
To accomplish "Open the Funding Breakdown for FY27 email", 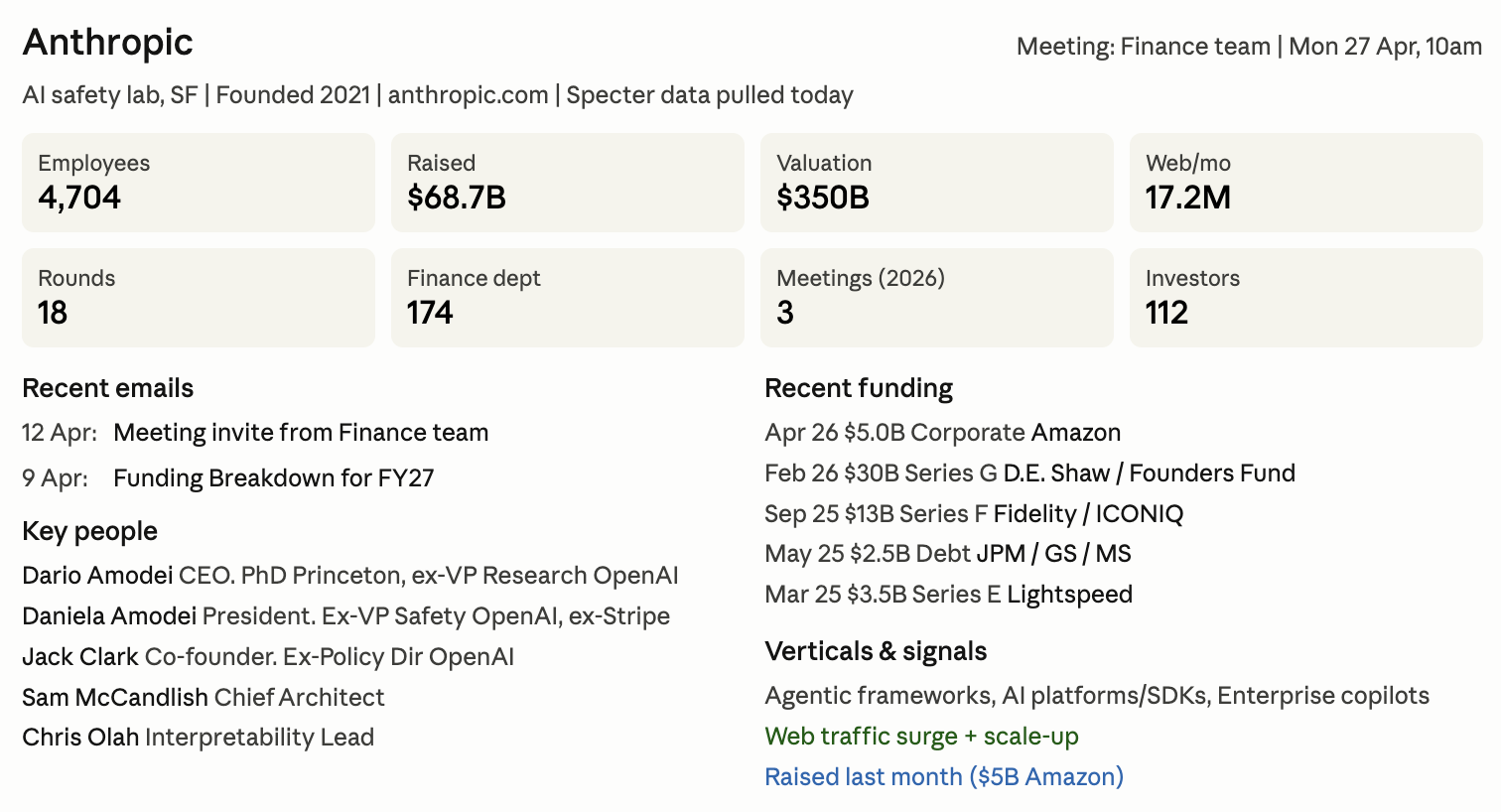I will click(273, 478).
